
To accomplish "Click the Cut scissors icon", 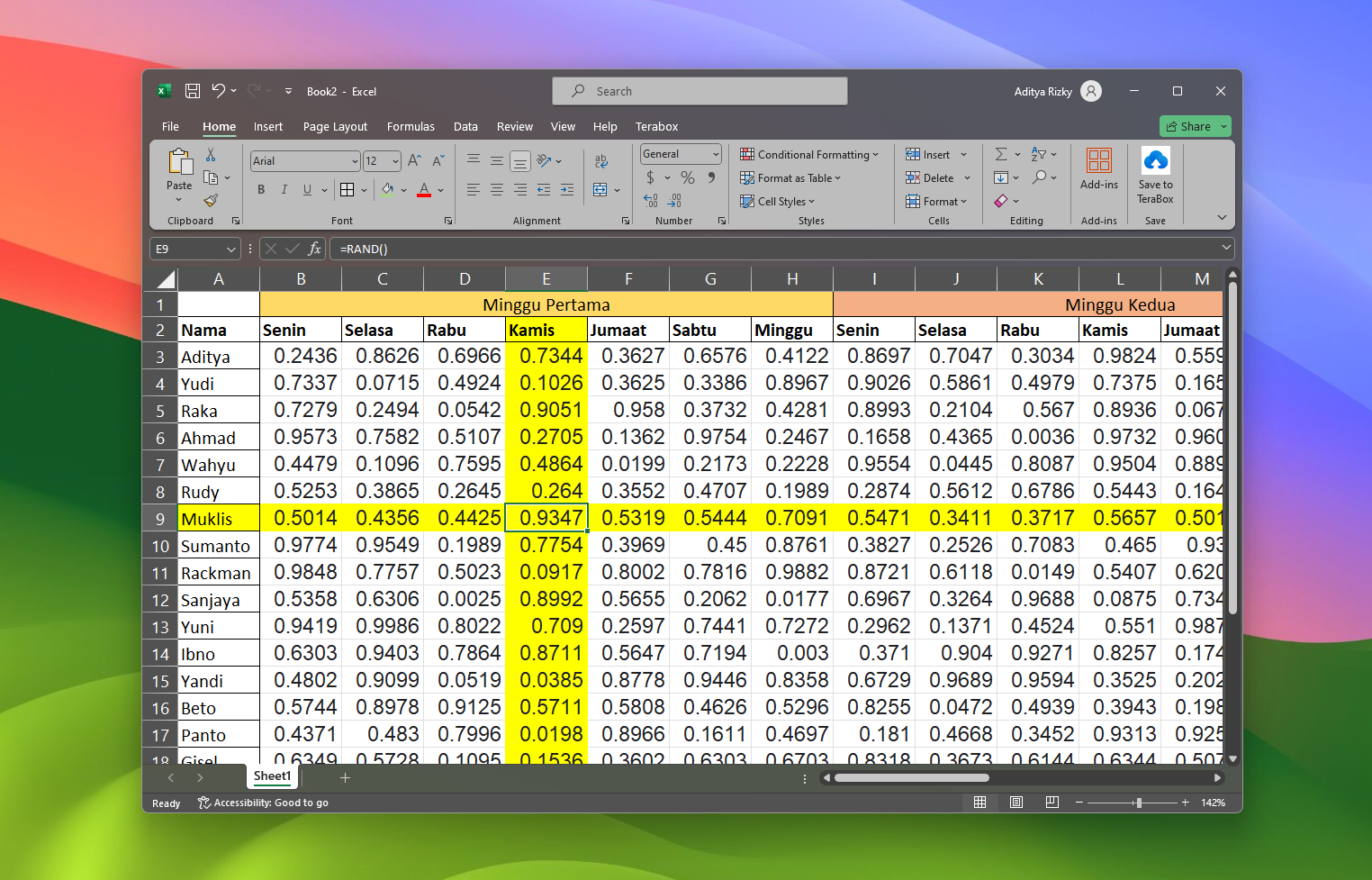I will point(211,155).
